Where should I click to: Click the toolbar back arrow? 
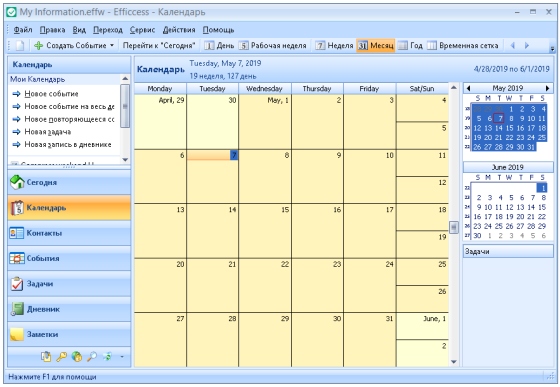point(513,46)
